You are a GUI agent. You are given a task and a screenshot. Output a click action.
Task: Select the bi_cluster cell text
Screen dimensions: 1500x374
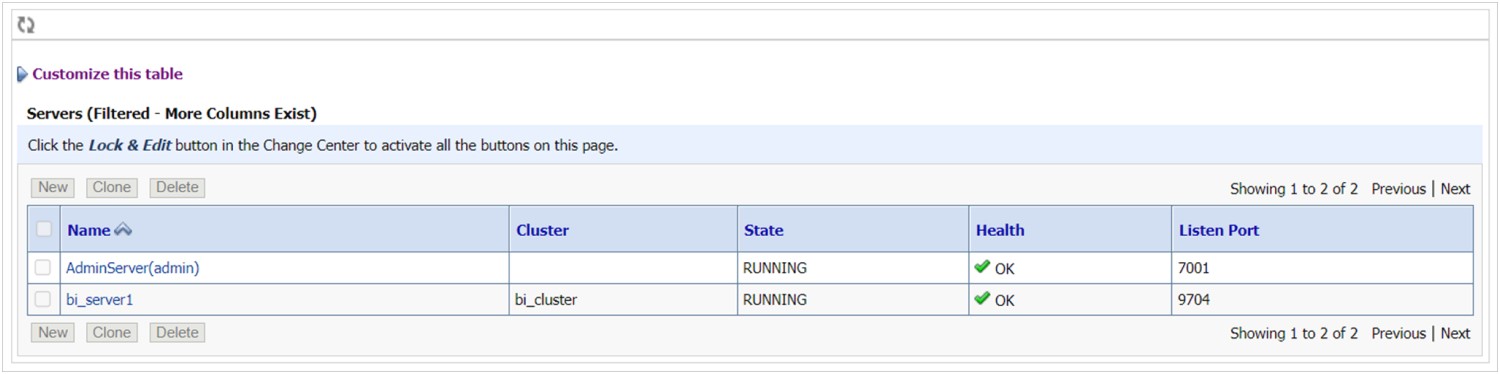coord(546,299)
